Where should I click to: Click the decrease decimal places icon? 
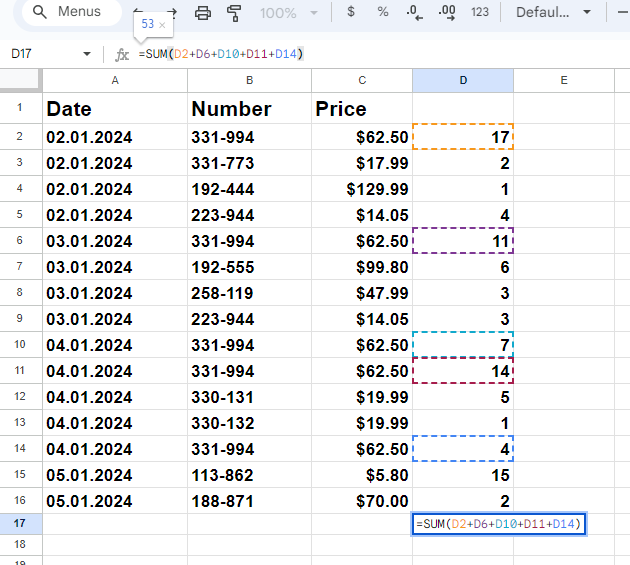pyautogui.click(x=415, y=12)
